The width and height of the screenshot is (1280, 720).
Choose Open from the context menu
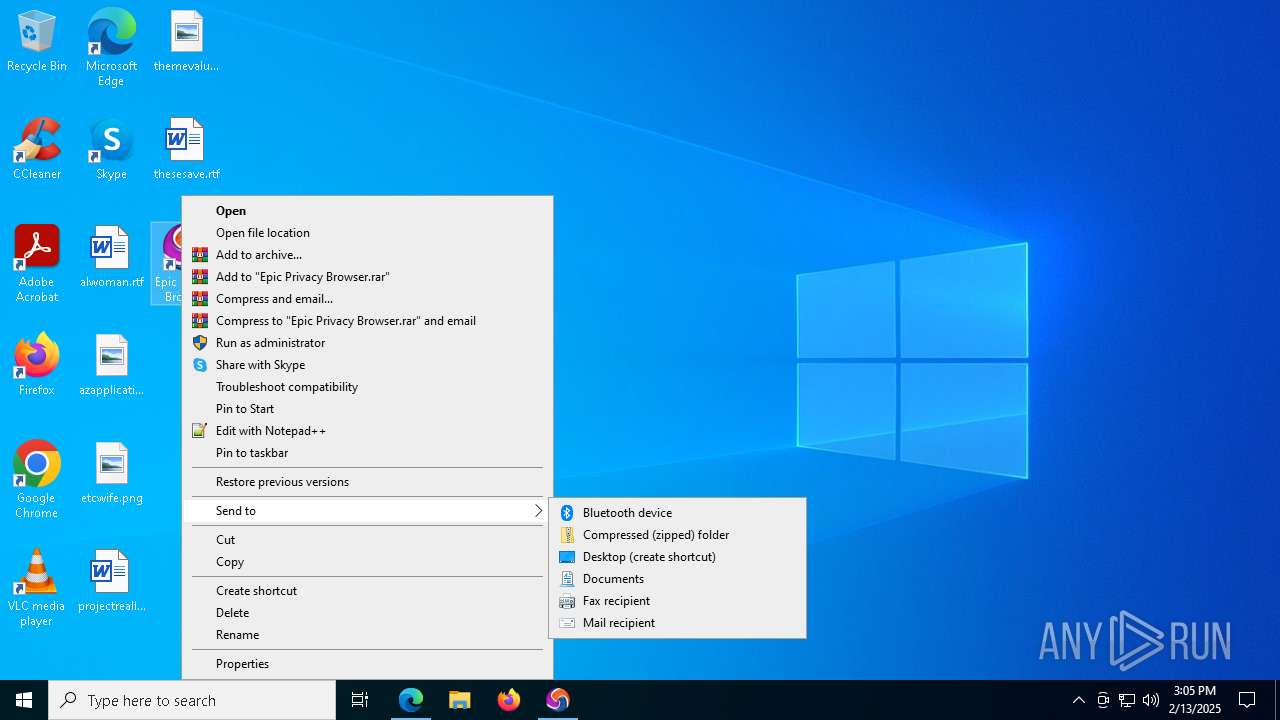click(x=367, y=211)
